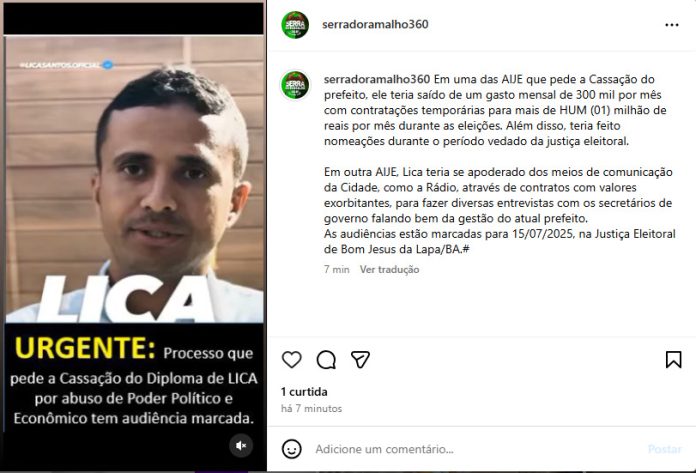Open the emoji picker smiley icon
This screenshot has width=696, height=473.
(292, 449)
